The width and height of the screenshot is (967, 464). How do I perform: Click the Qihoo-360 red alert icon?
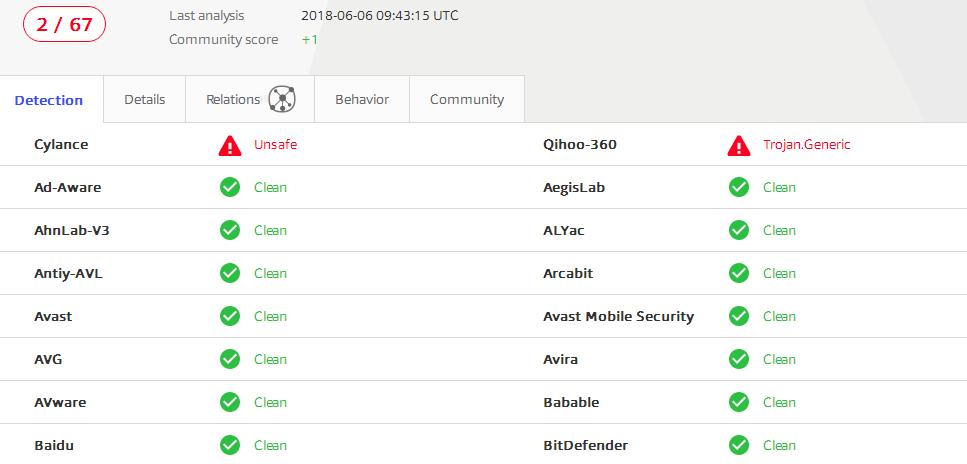739,145
